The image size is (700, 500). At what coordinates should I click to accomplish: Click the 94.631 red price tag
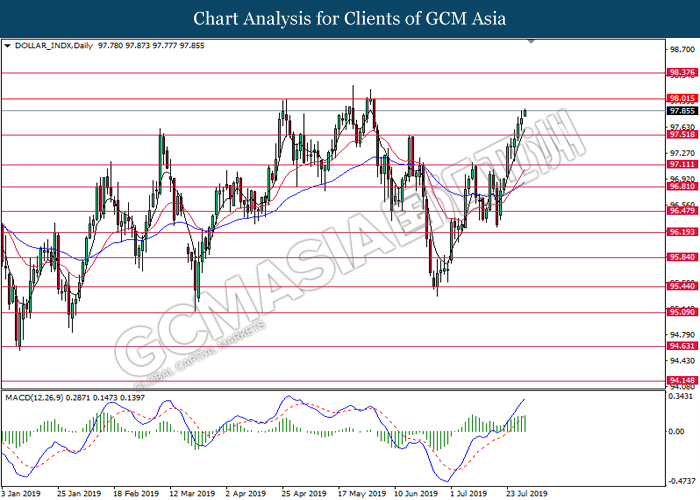click(x=681, y=347)
